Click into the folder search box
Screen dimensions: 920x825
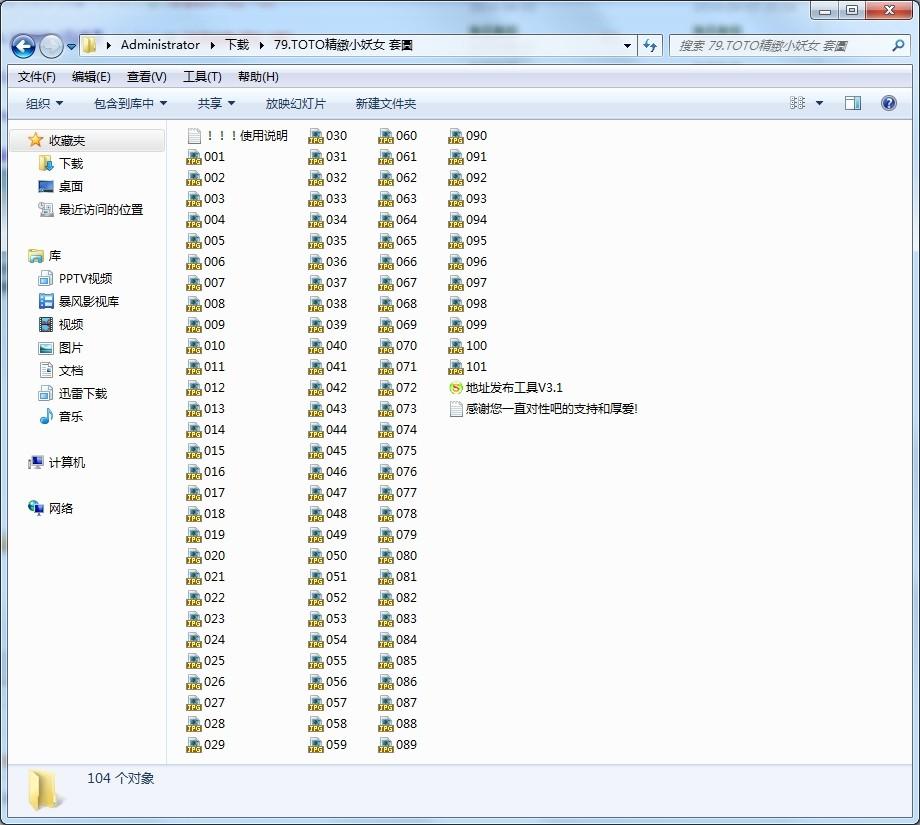tap(780, 46)
